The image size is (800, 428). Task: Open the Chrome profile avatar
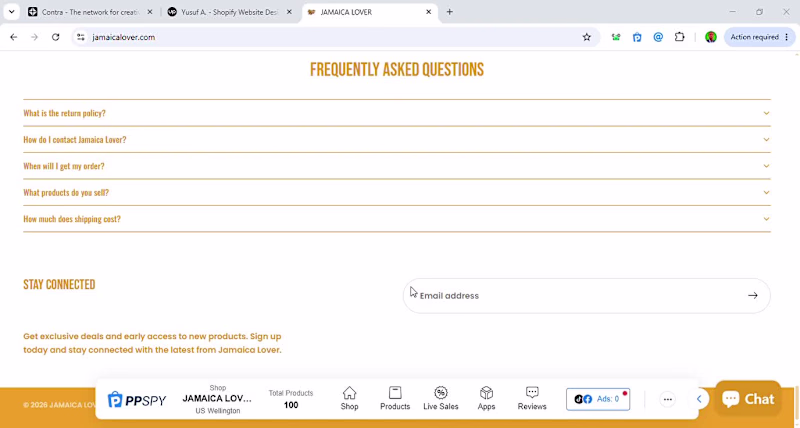coord(711,37)
